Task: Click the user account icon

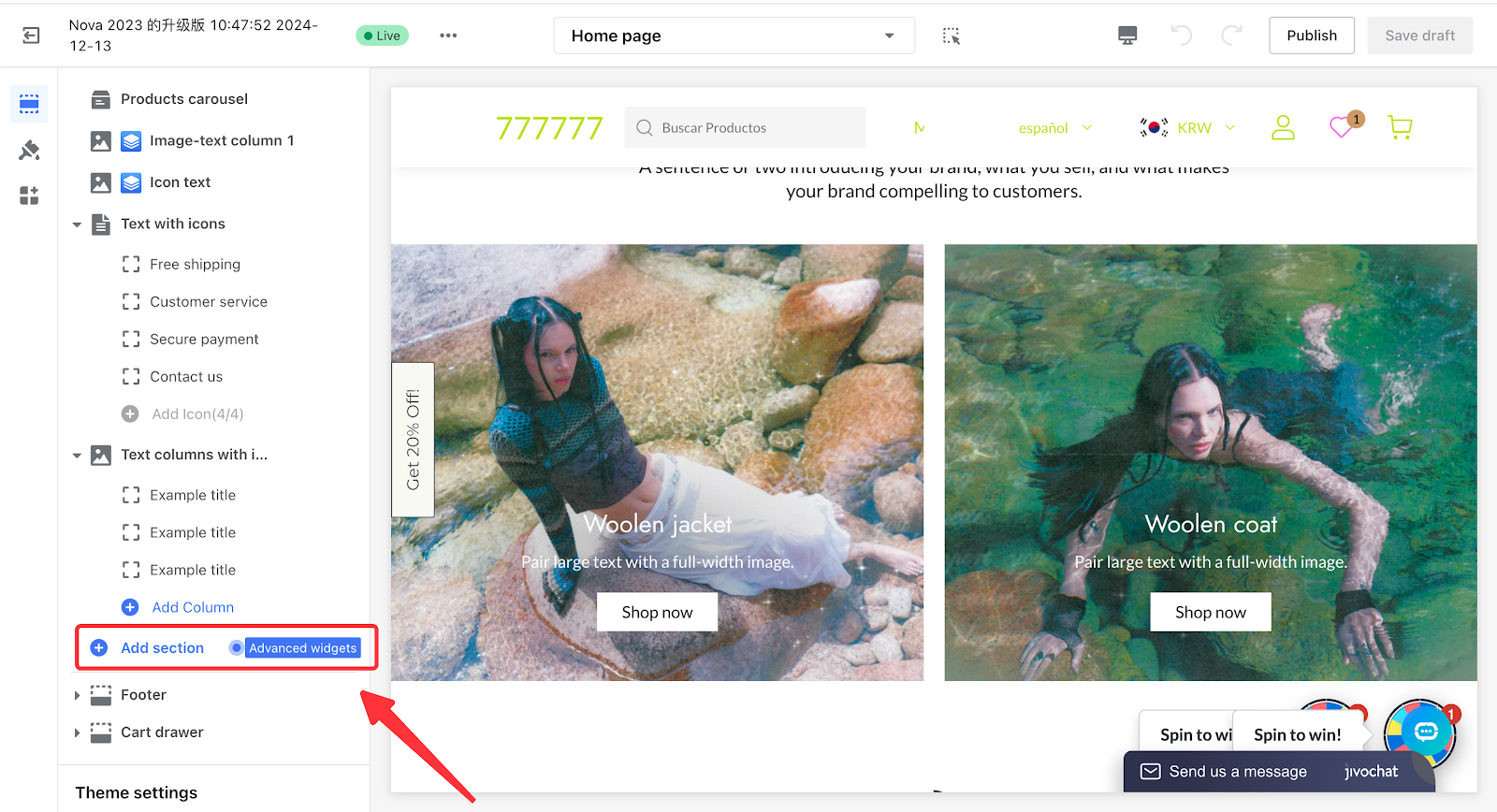Action: tap(1283, 127)
